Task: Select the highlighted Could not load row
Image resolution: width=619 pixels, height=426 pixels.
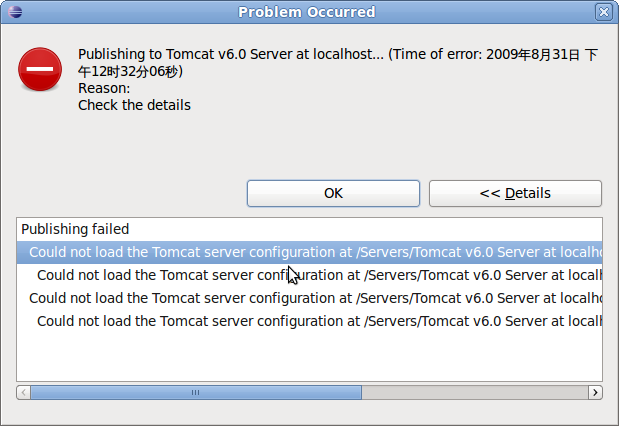Action: click(310, 252)
